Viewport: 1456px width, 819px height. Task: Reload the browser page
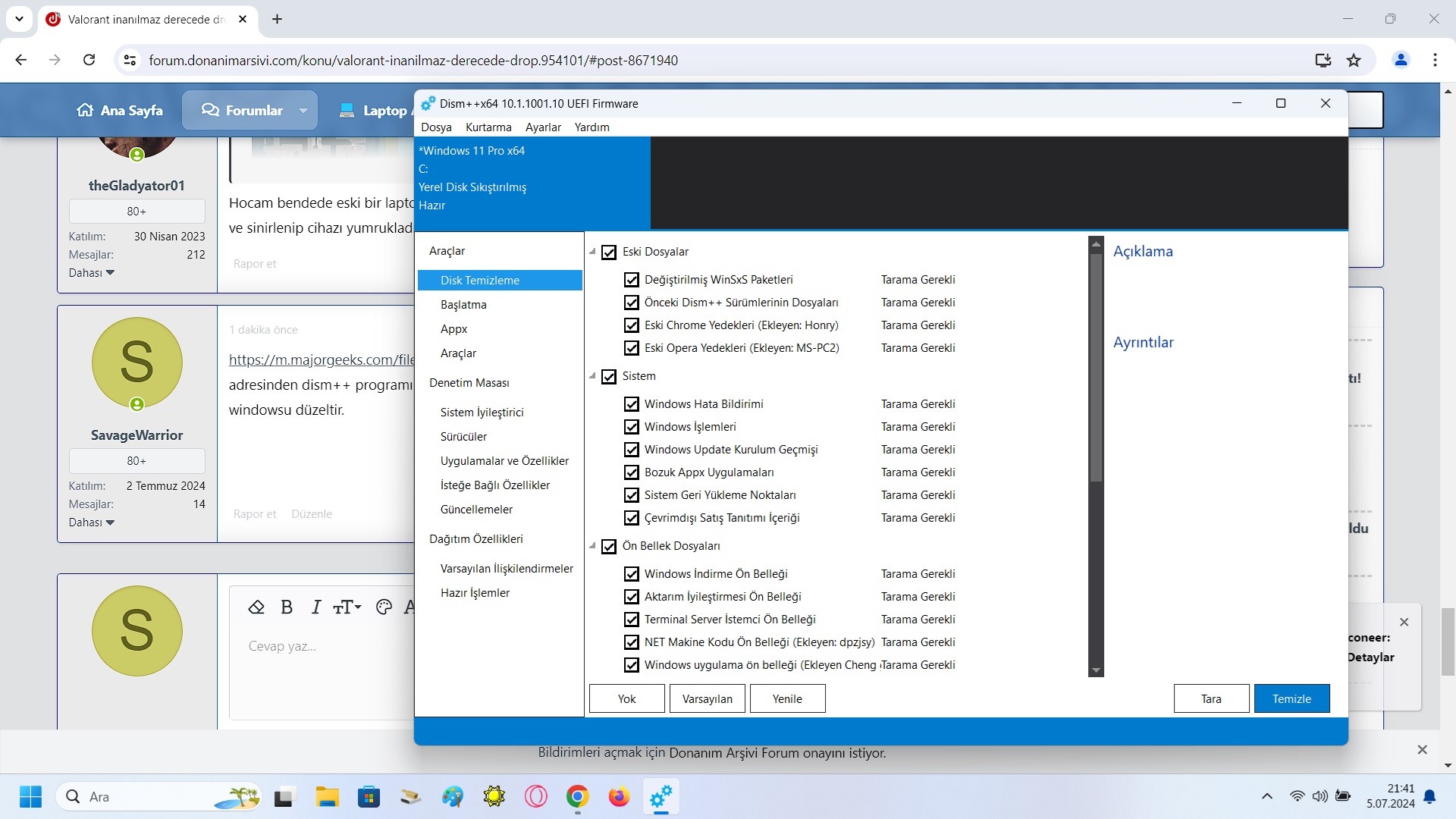point(89,60)
